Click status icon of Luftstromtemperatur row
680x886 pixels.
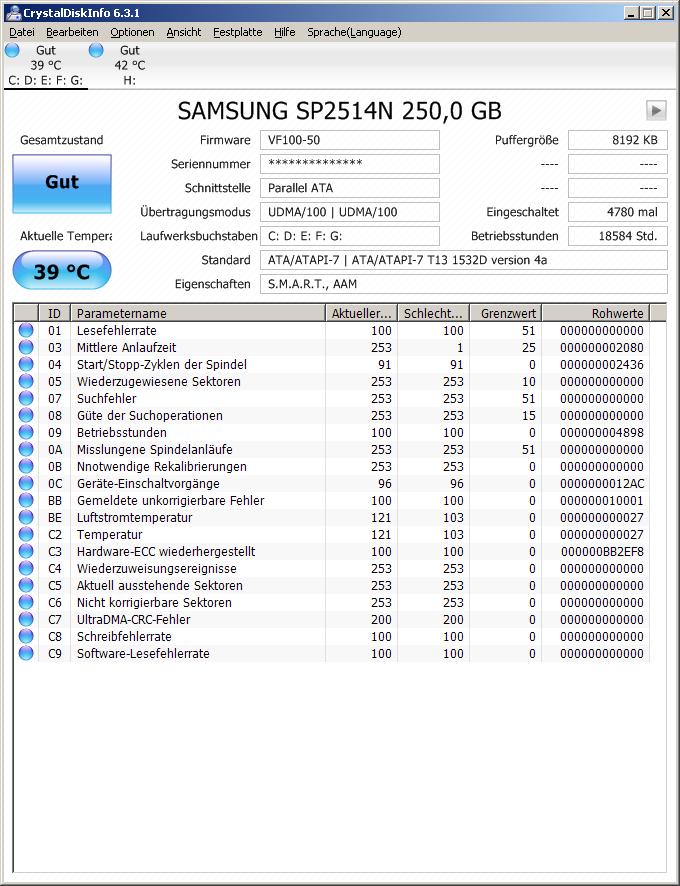coord(26,518)
